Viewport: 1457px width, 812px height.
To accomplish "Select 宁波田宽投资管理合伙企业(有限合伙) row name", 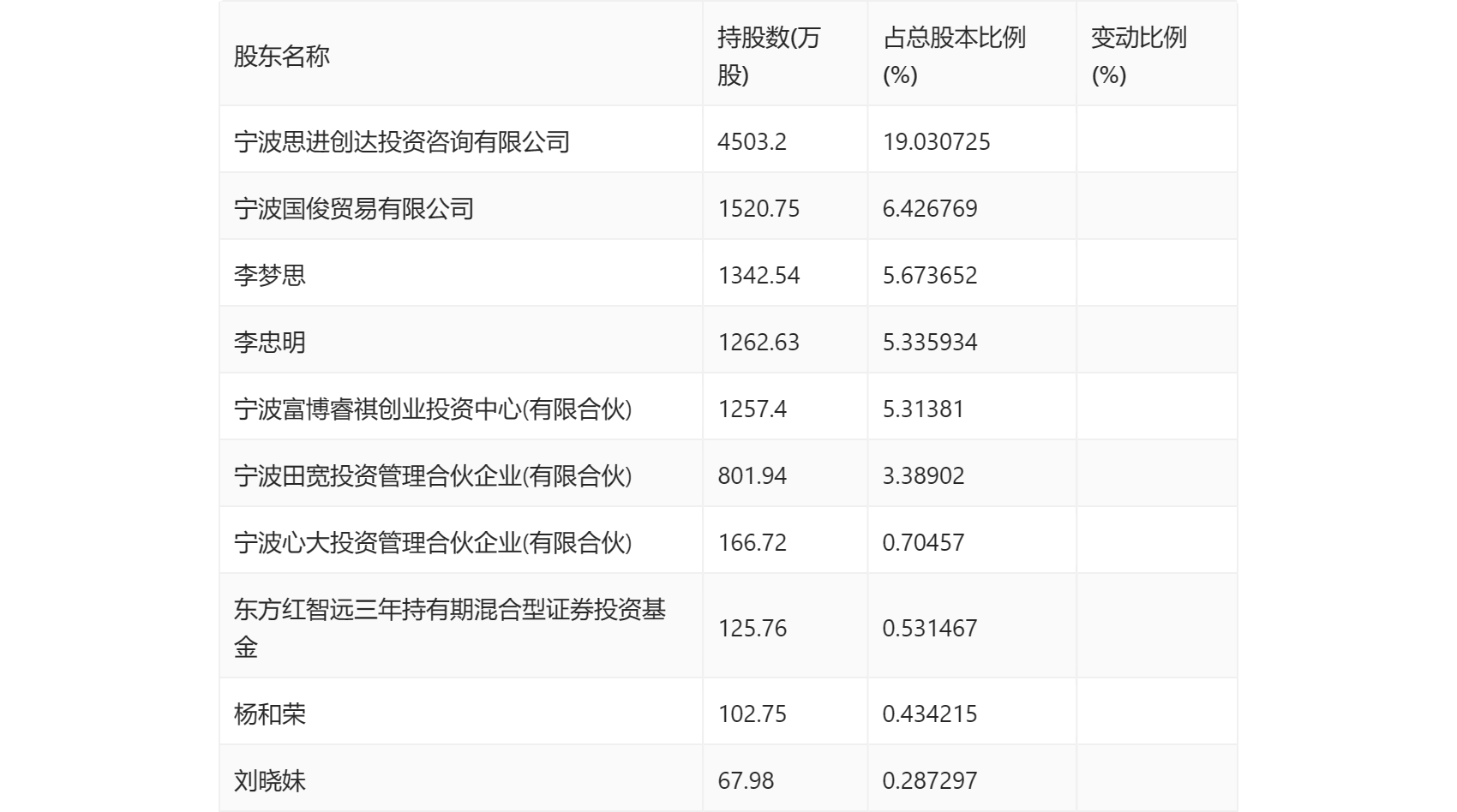I will 433,475.
